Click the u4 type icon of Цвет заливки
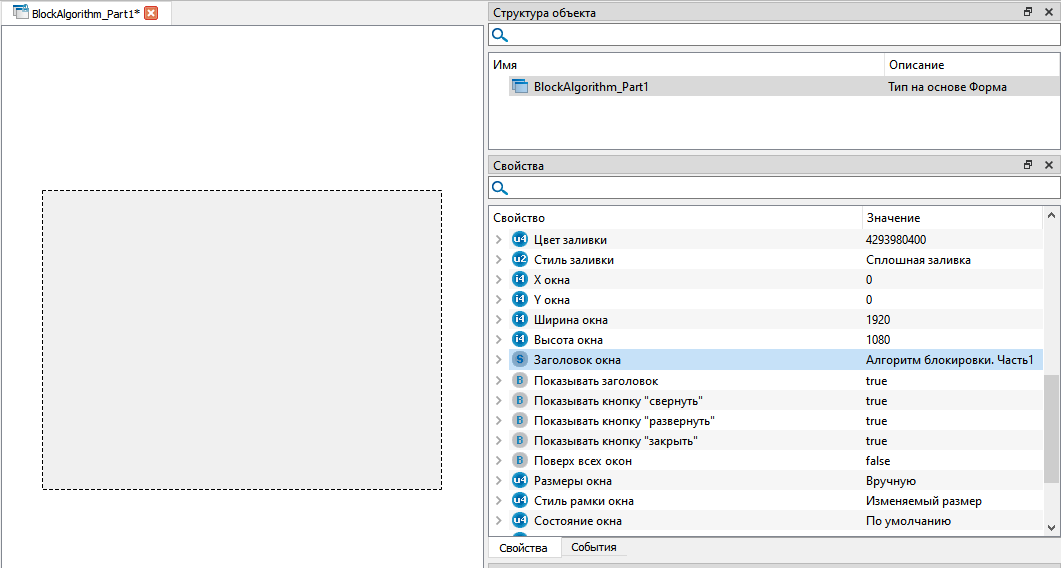This screenshot has width=1061, height=568. coord(519,240)
